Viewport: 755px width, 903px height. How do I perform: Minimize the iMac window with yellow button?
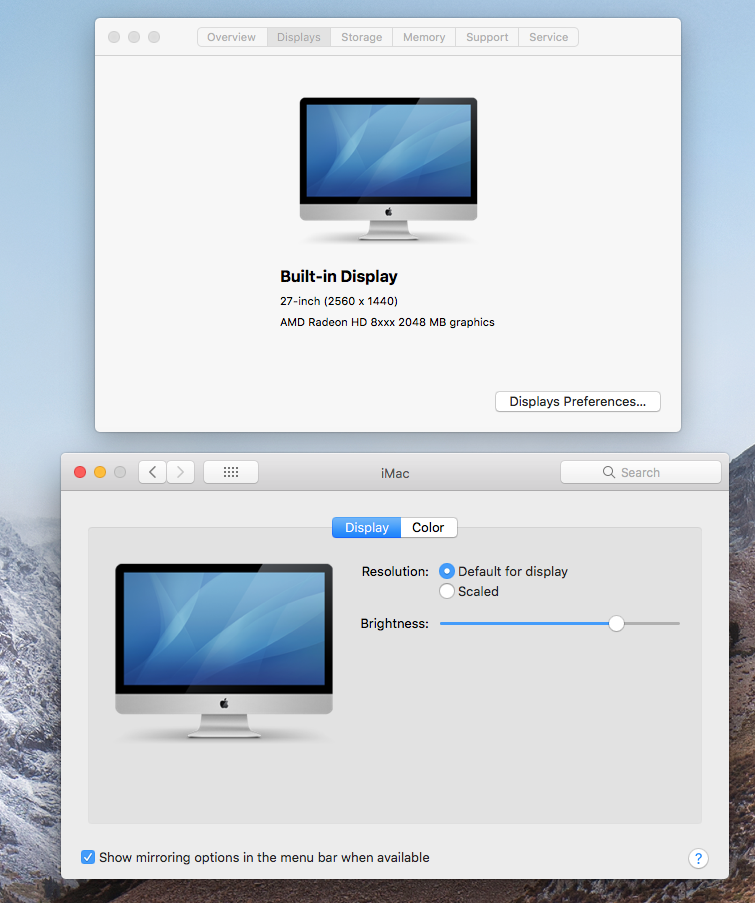tap(100, 472)
